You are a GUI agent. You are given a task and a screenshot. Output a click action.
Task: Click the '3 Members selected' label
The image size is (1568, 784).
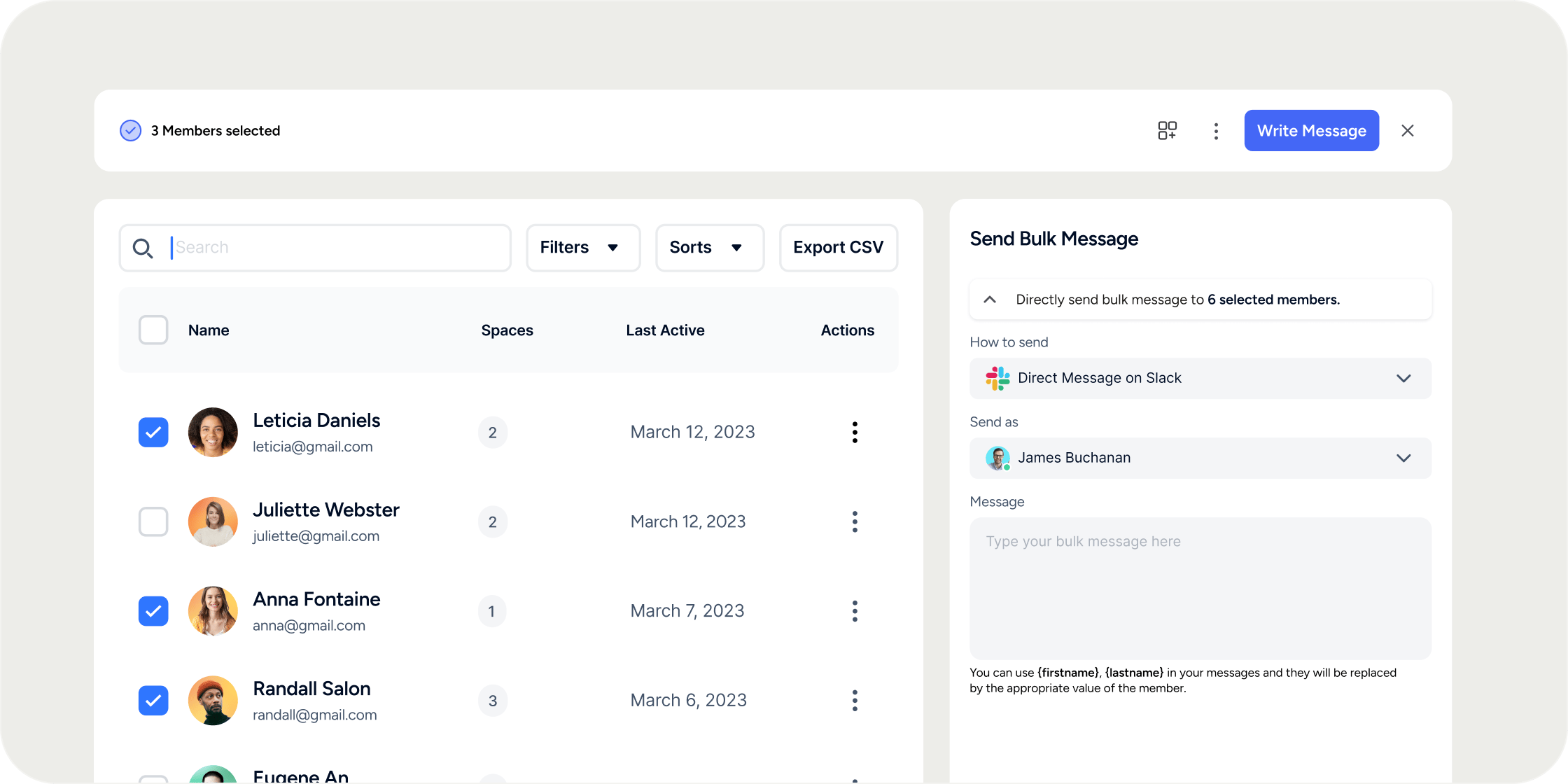216,131
